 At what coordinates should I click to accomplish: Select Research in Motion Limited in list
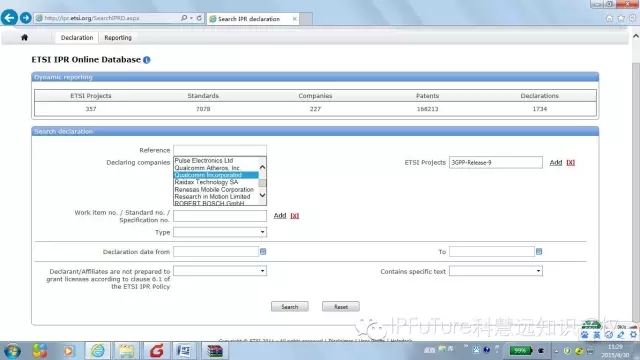212,196
